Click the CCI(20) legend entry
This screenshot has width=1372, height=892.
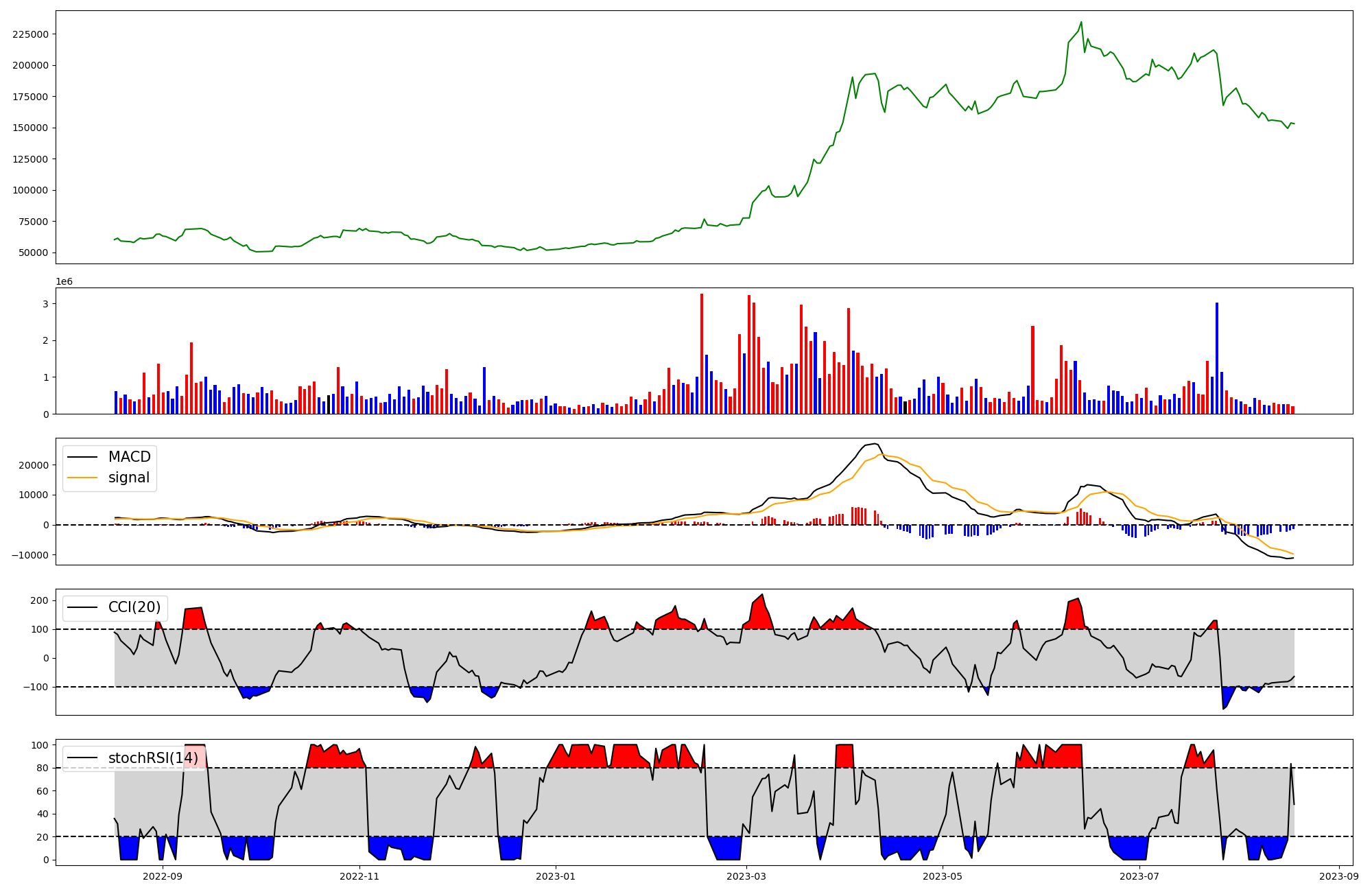coord(134,607)
